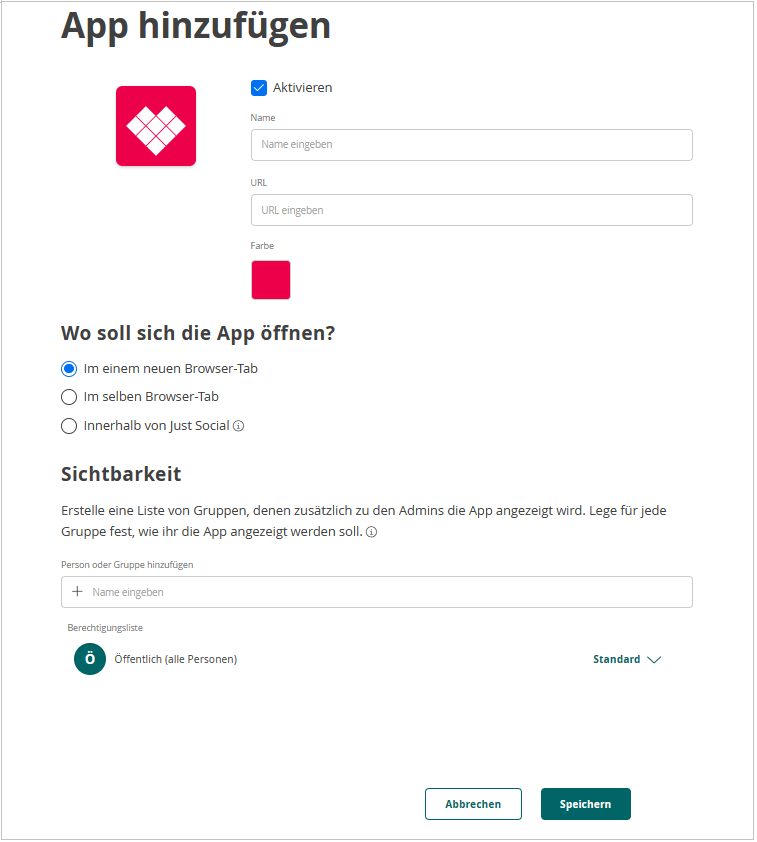
Task: Click the info icon after the Sichtbarkeit description
Action: point(371,532)
